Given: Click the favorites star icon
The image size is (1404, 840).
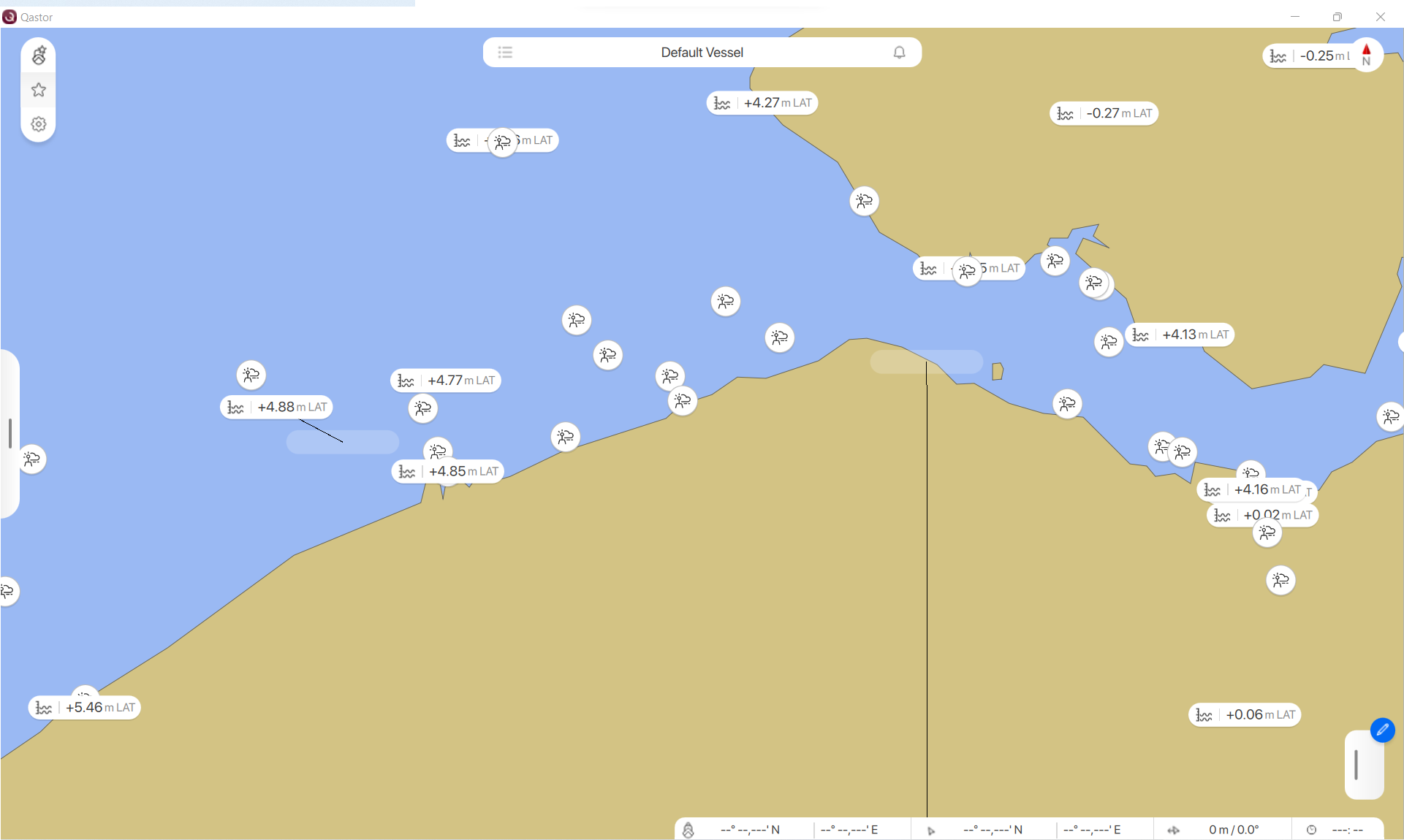Looking at the screenshot, I should click(x=39, y=90).
